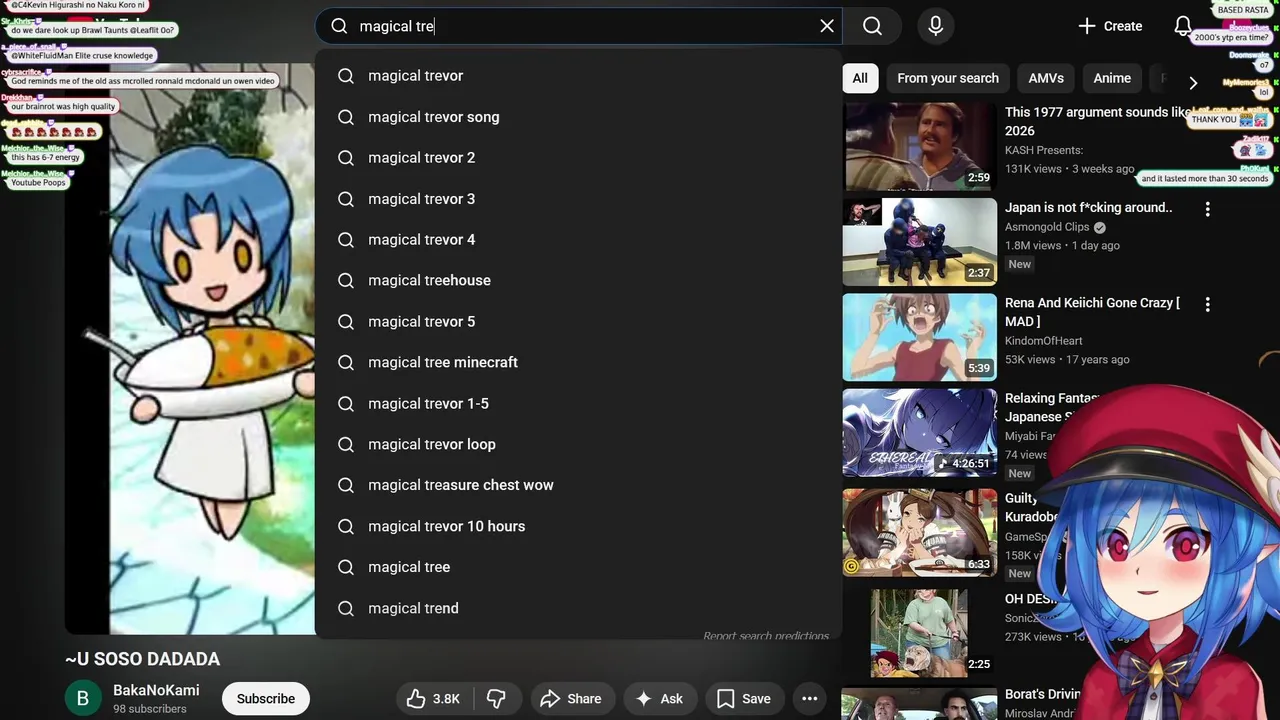
Task: Select the "From your search" chip
Action: click(x=948, y=78)
